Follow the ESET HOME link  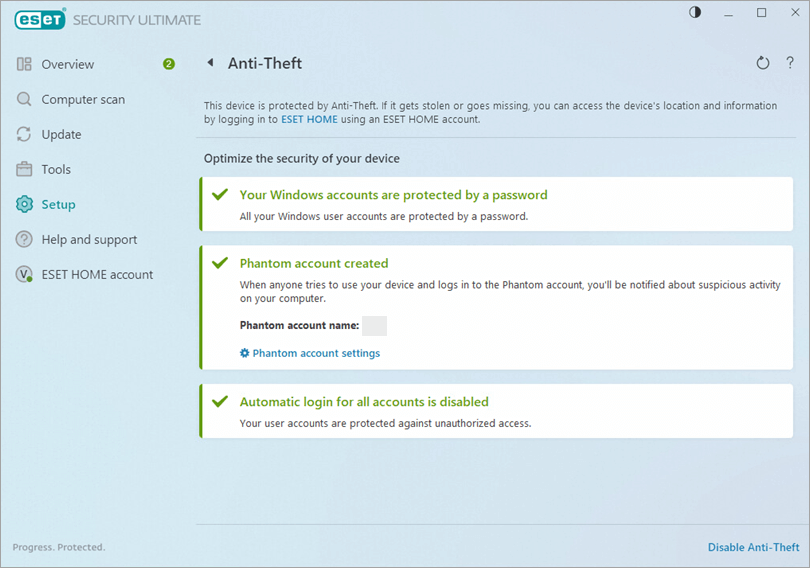309,120
